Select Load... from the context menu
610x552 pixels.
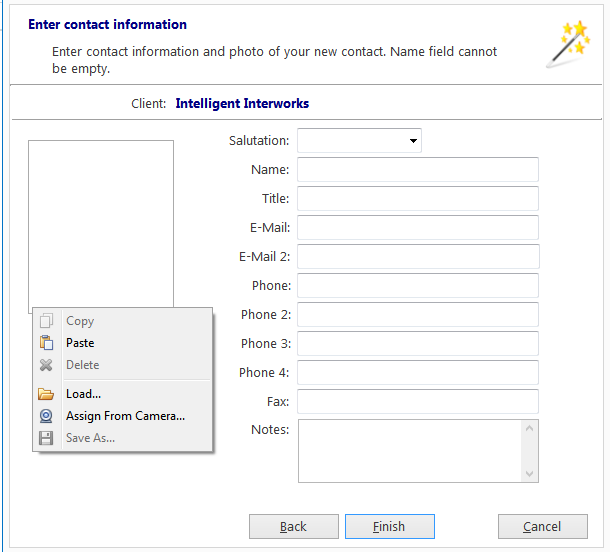click(x=123, y=394)
